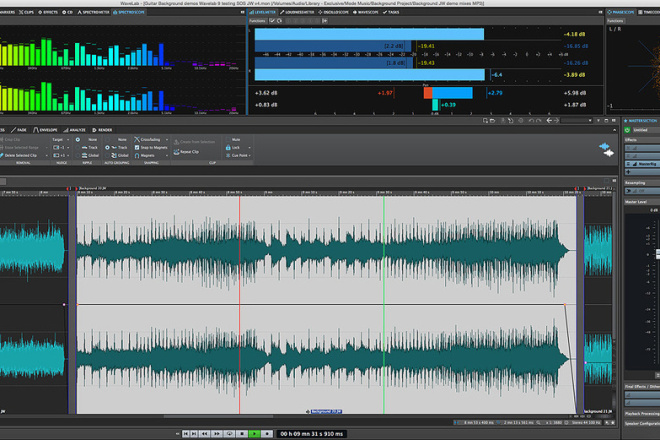Click the stop transport button

pyautogui.click(x=242, y=433)
